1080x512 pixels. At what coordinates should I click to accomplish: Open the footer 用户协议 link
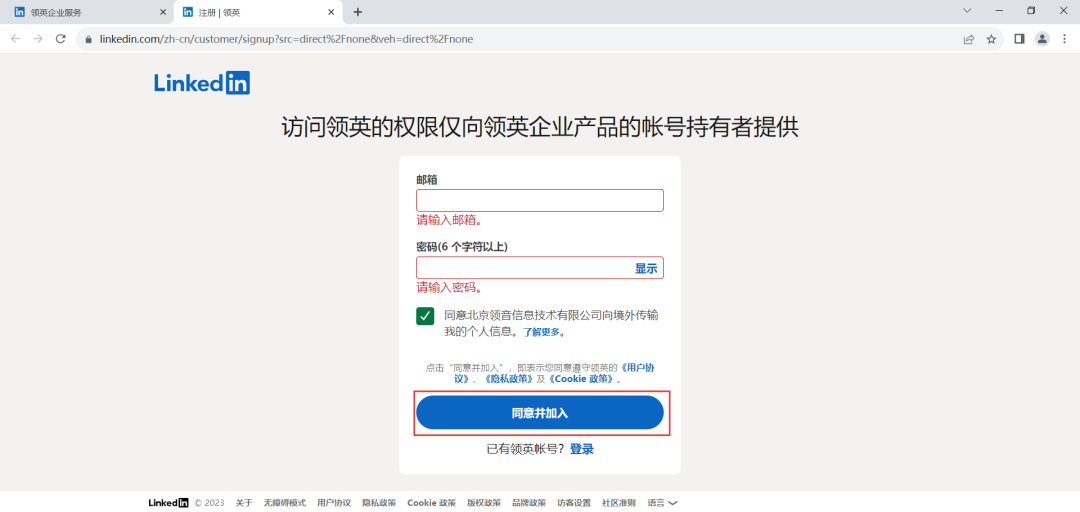(334, 502)
